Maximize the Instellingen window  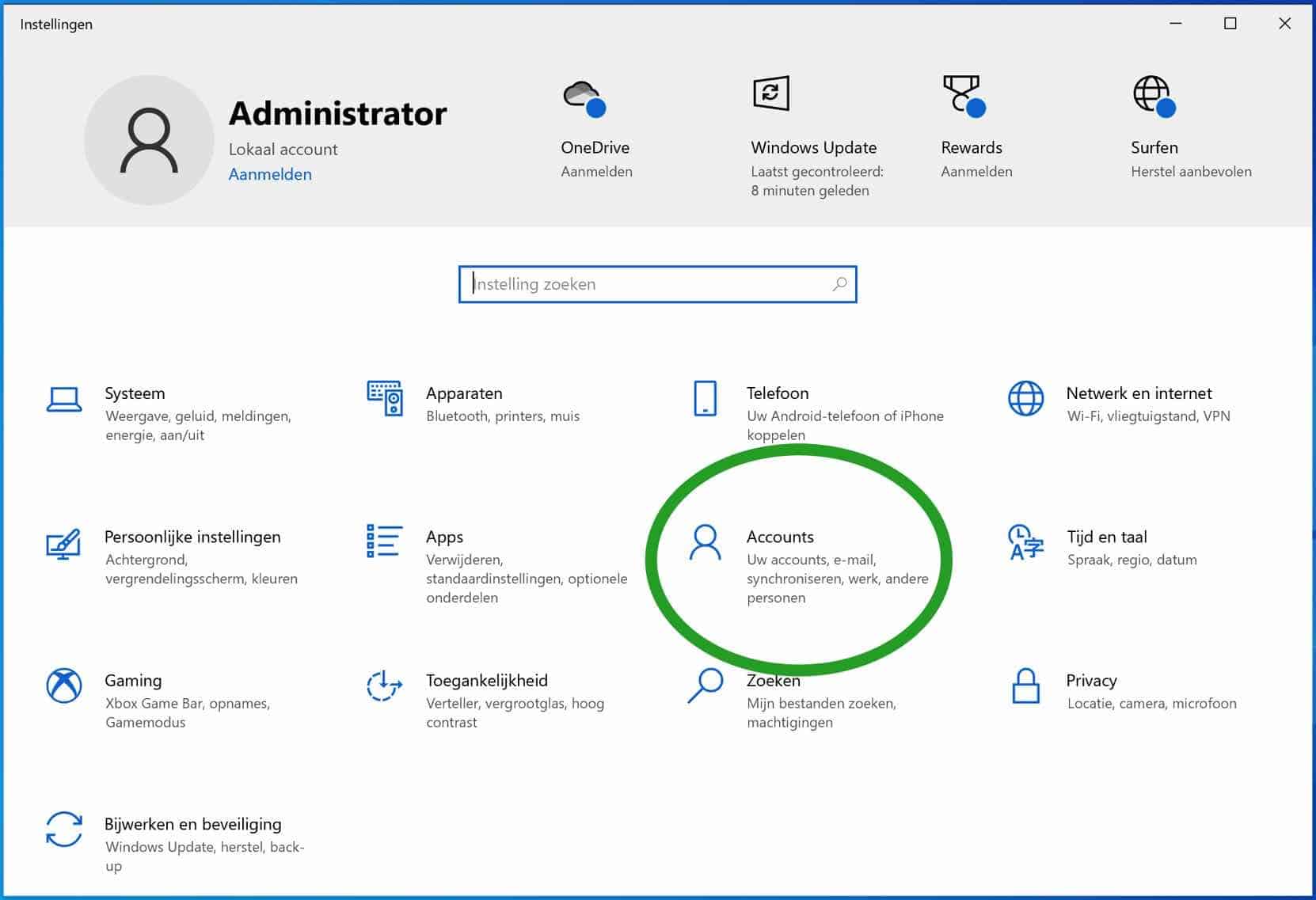(x=1230, y=24)
